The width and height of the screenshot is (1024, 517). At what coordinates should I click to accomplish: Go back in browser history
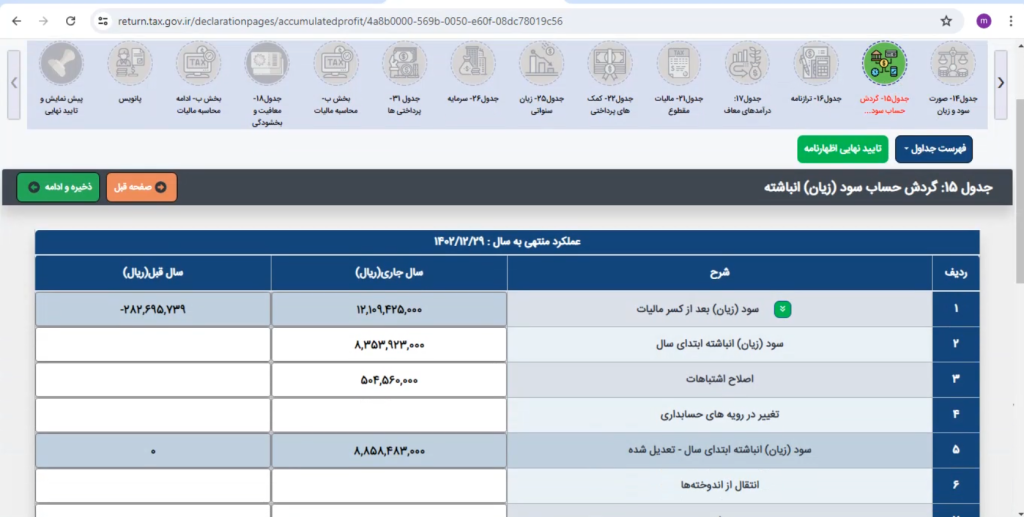[17, 21]
